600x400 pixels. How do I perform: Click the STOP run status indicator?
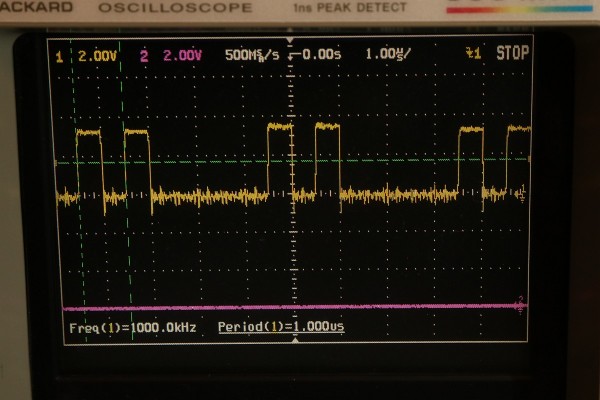pyautogui.click(x=513, y=54)
